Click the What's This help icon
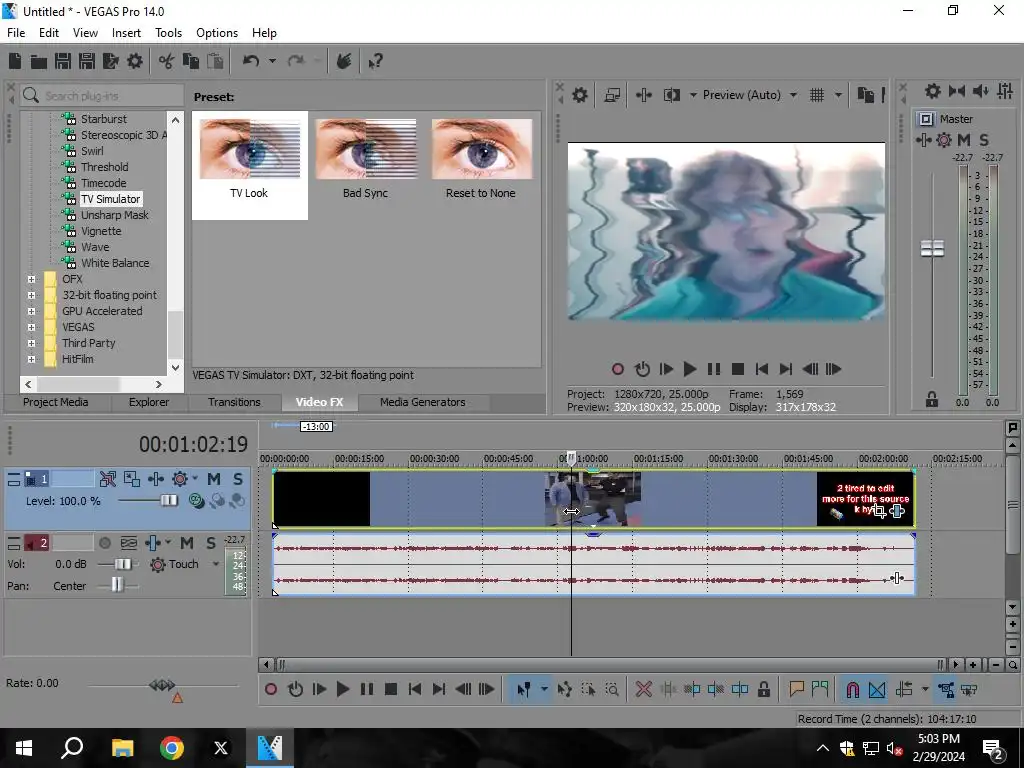The width and height of the screenshot is (1024, 768). [x=375, y=61]
